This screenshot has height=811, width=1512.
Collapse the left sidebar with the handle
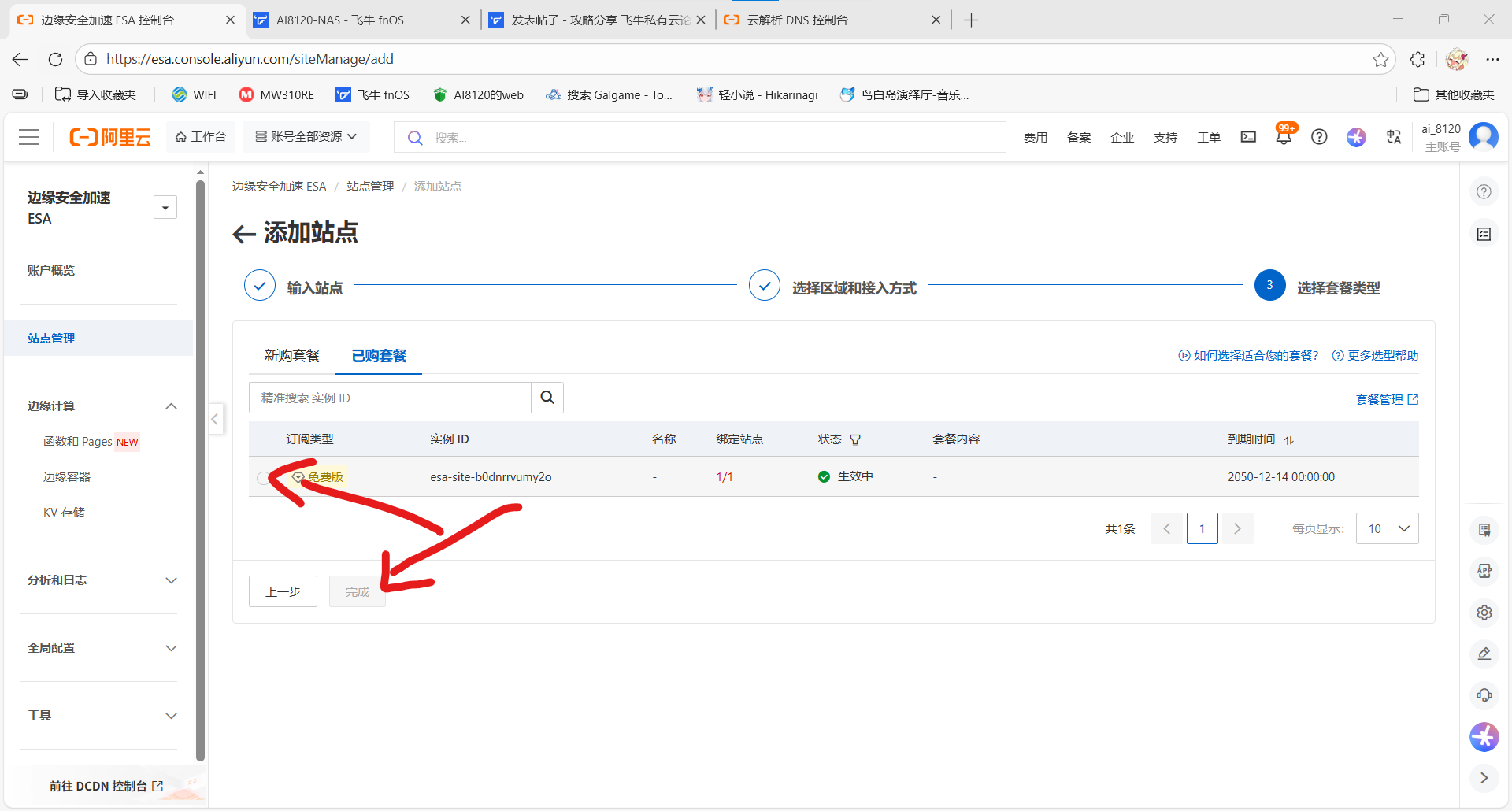[x=214, y=419]
